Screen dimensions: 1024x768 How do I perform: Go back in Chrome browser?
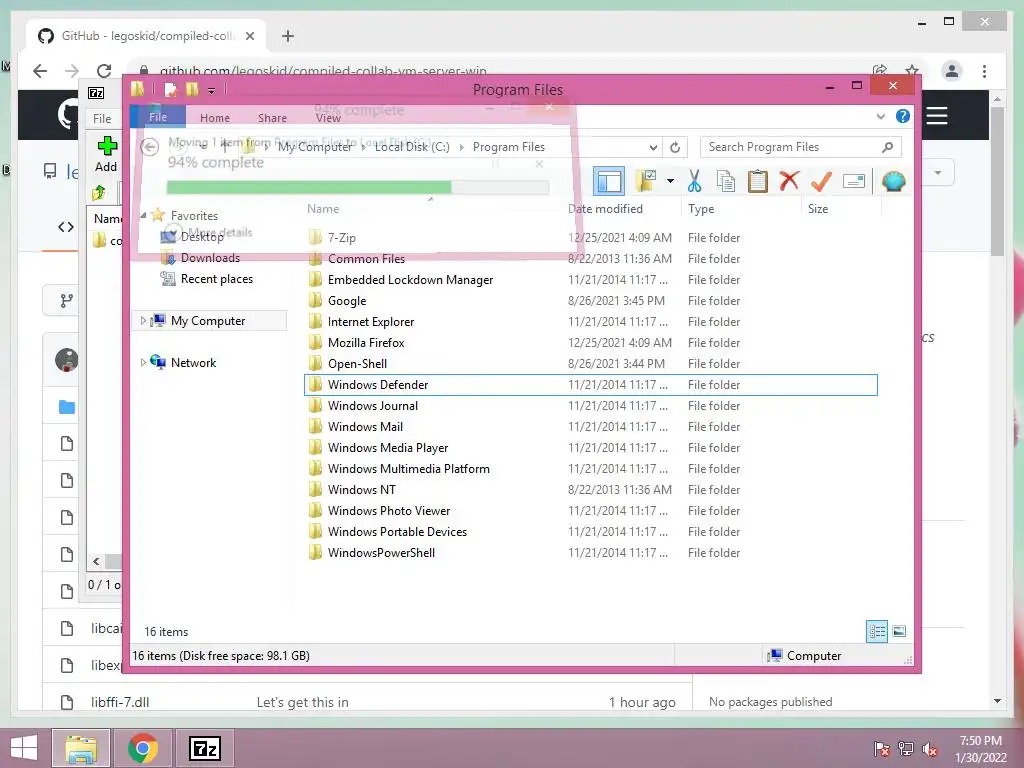[40, 71]
